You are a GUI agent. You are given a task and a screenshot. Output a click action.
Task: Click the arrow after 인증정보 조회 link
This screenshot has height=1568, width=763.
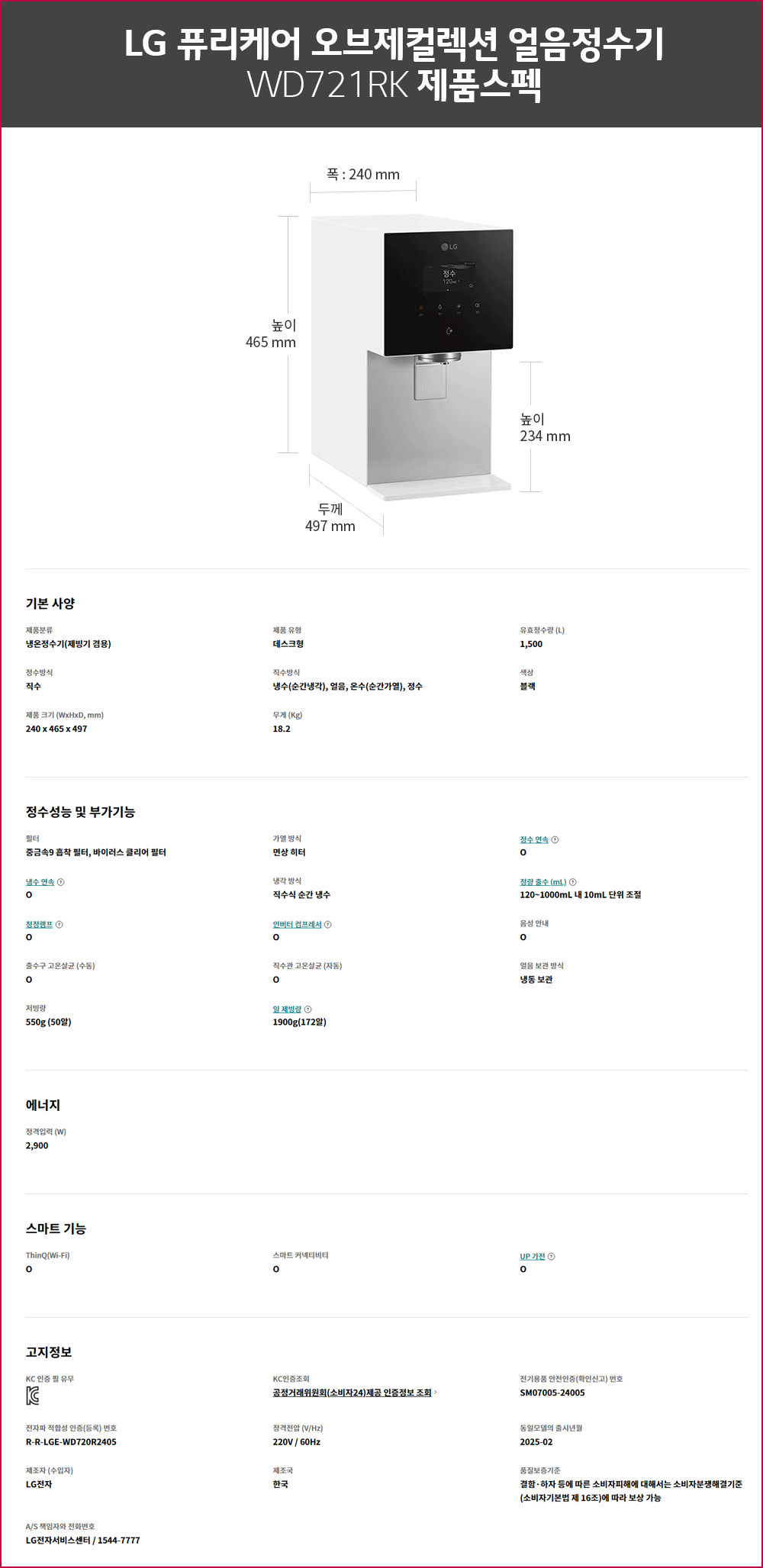click(x=436, y=1393)
